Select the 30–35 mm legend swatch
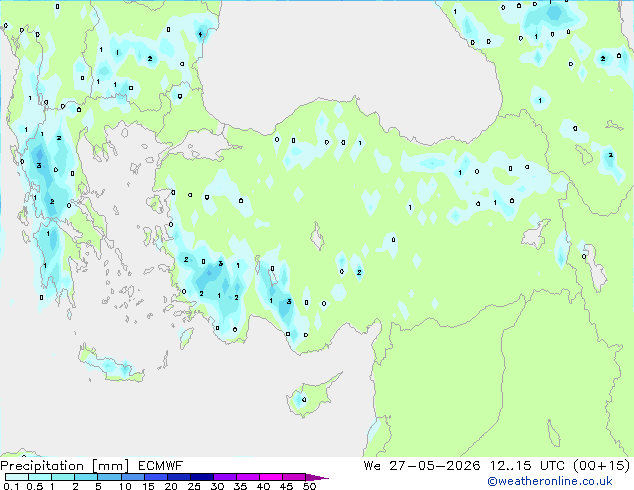634x490 pixels. coord(225,477)
